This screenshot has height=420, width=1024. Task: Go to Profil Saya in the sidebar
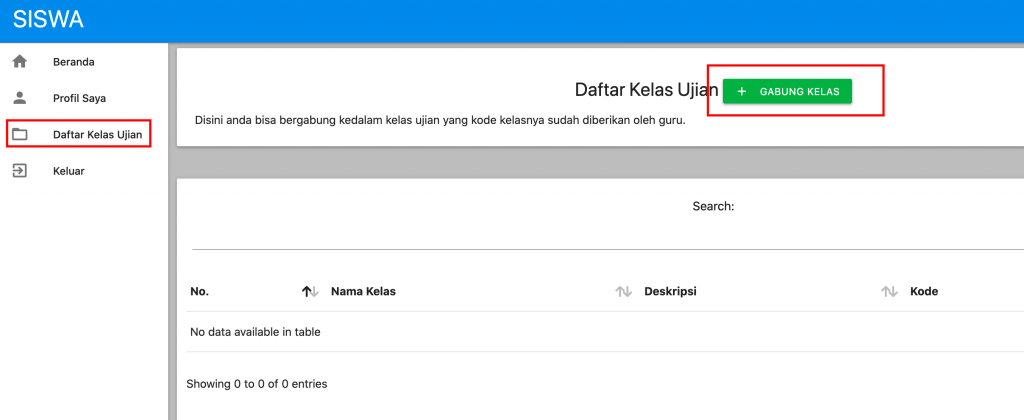[79, 98]
